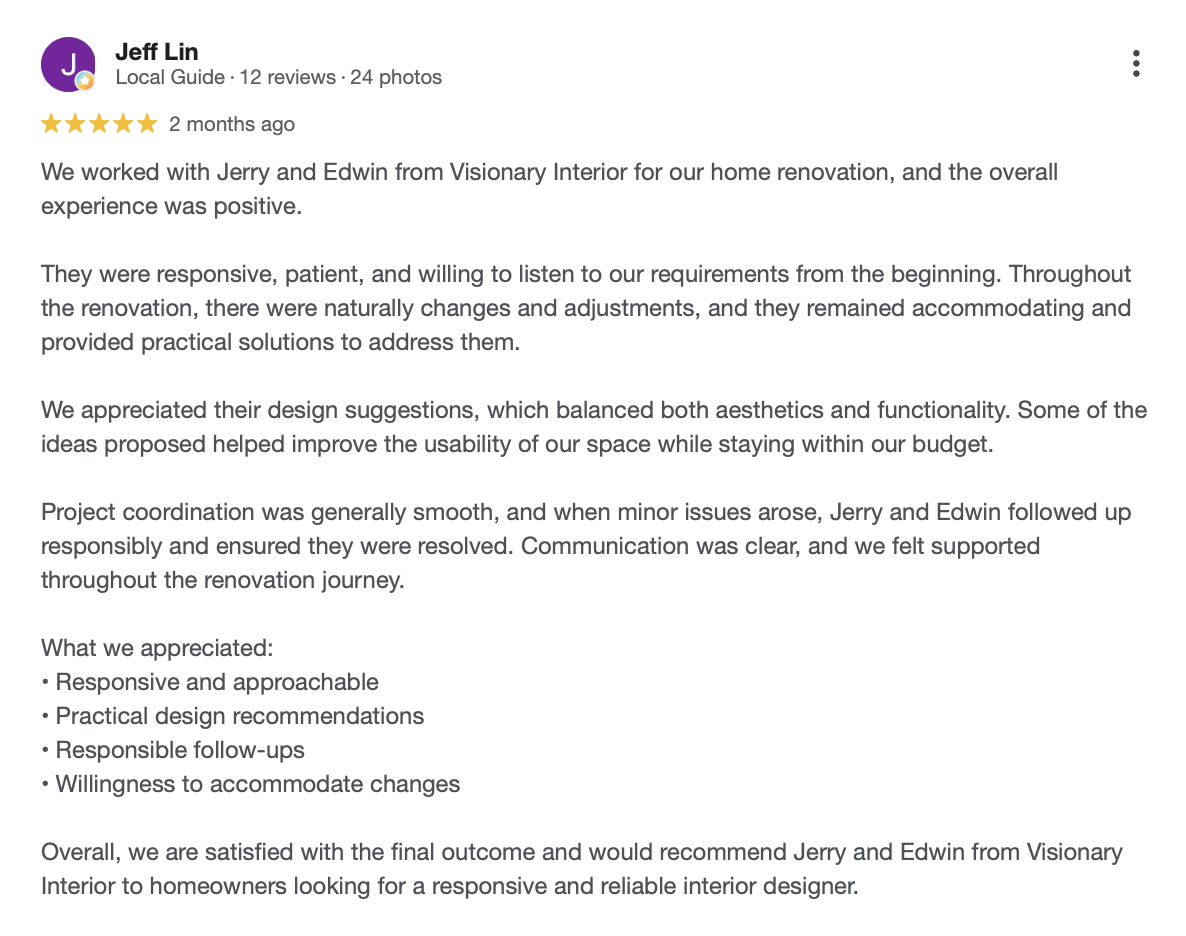Image resolution: width=1186 pixels, height=936 pixels.
Task: Click the 'What we appreciated:' heading
Action: [157, 648]
